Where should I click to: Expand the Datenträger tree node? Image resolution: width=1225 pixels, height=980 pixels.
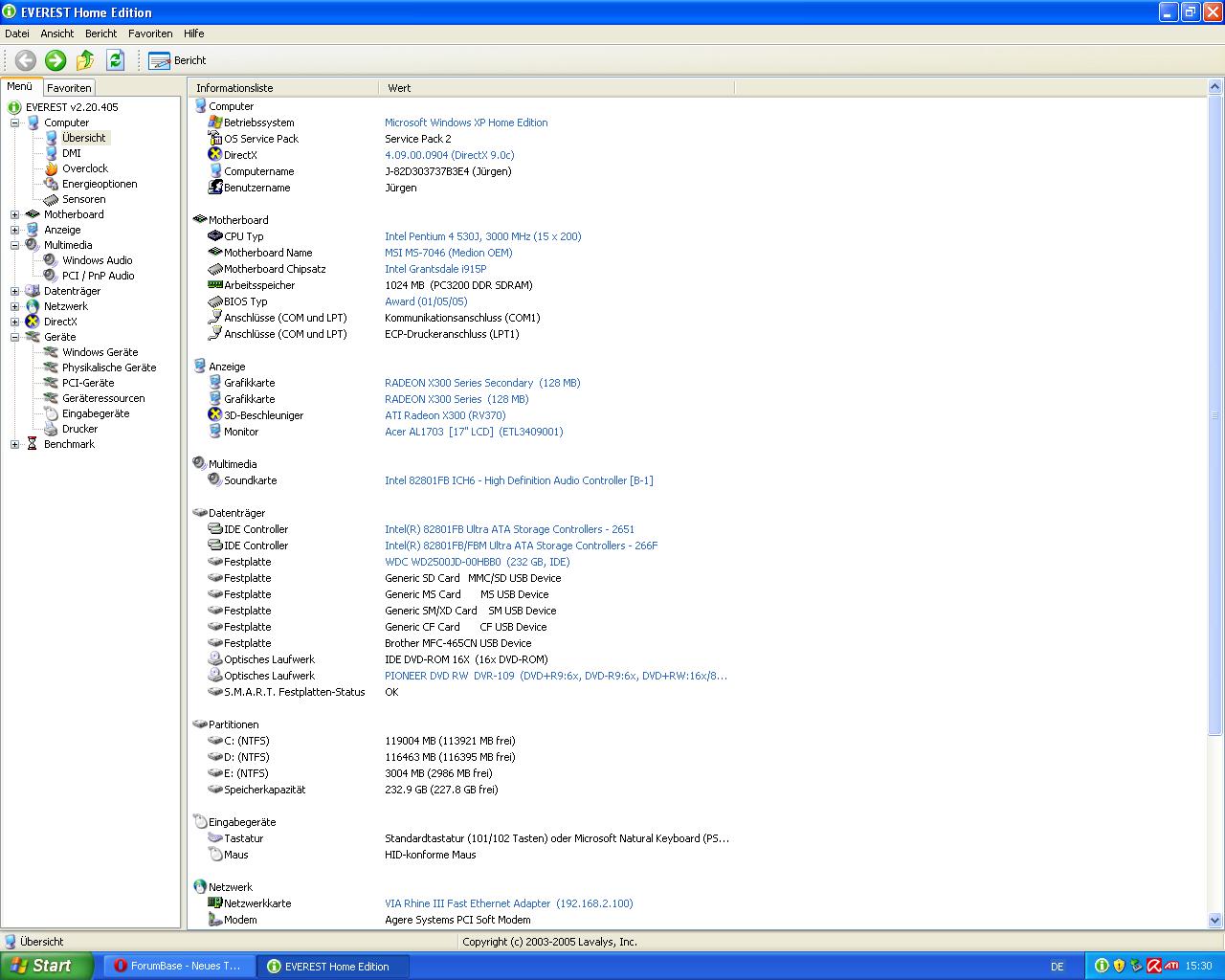(x=14, y=291)
